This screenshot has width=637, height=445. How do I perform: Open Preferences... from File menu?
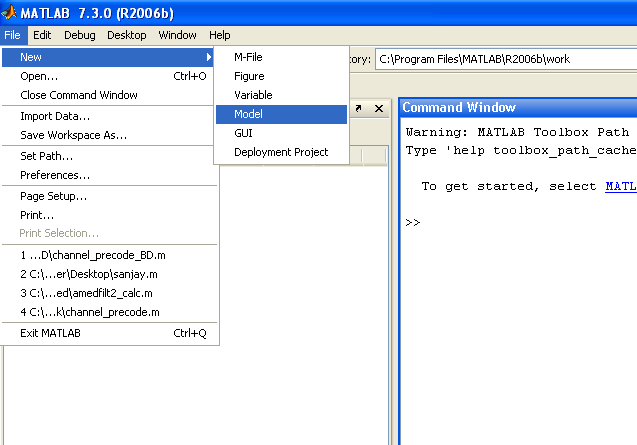coord(108,175)
